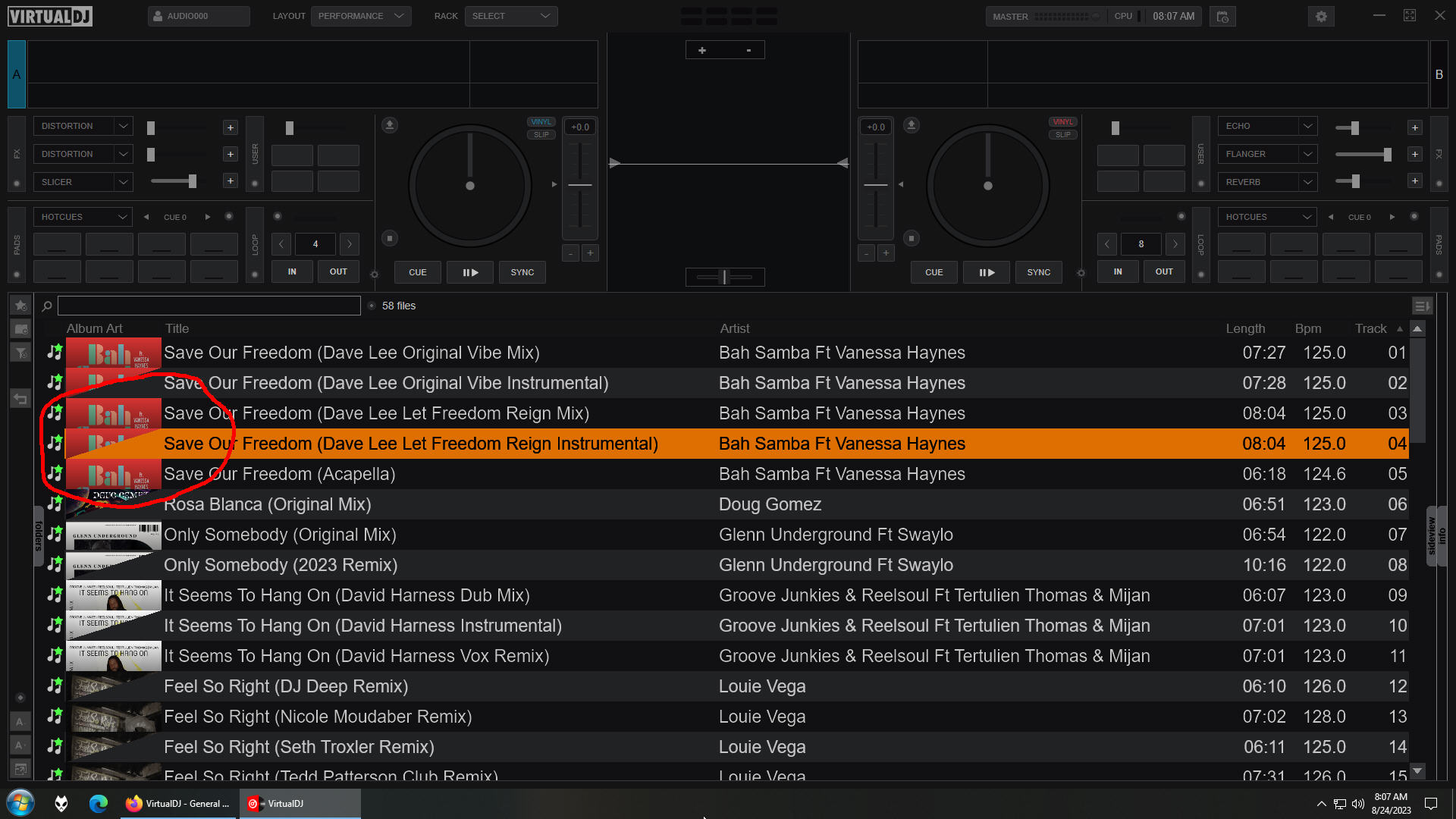Click the filter folder sidebar icon

20,353
